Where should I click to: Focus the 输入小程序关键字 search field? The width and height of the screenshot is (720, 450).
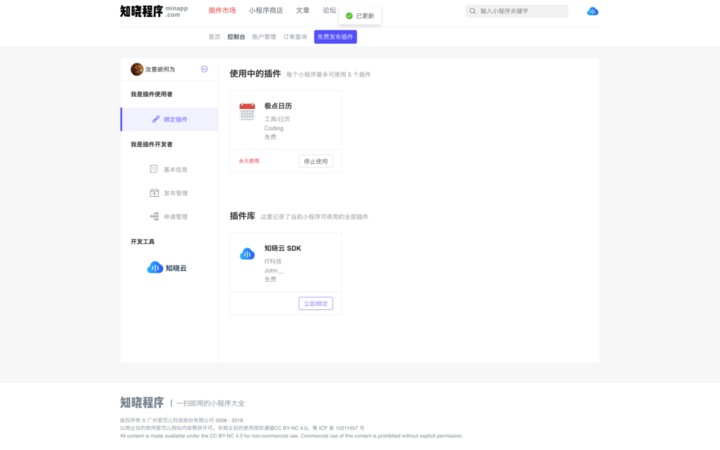pyautogui.click(x=517, y=11)
